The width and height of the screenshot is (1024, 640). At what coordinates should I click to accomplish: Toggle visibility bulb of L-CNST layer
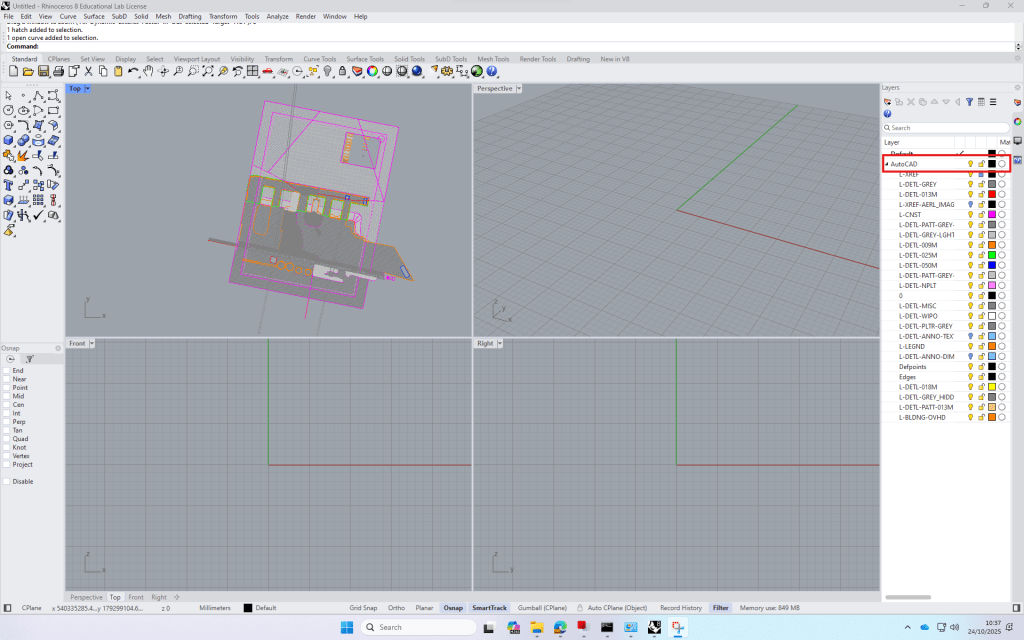(x=970, y=214)
